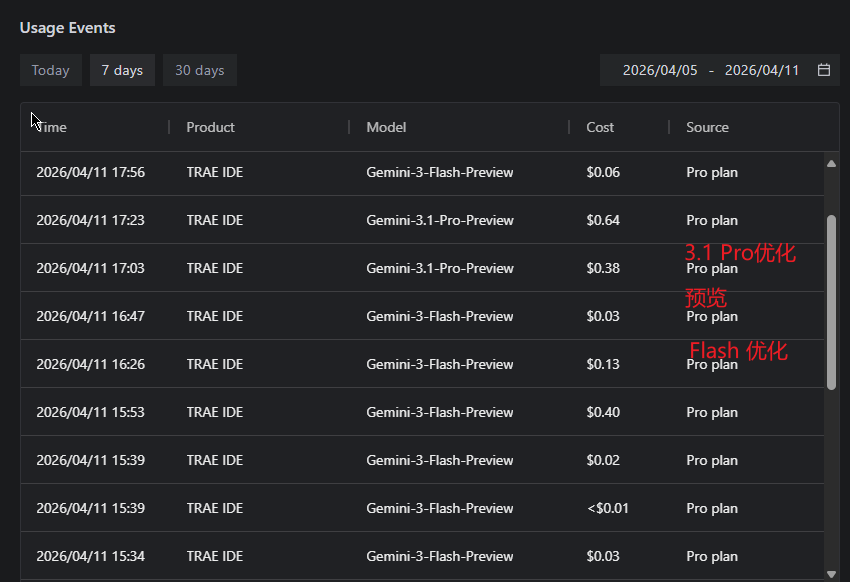
Task: Click the vertical scrollbar thumb
Action: tap(831, 300)
